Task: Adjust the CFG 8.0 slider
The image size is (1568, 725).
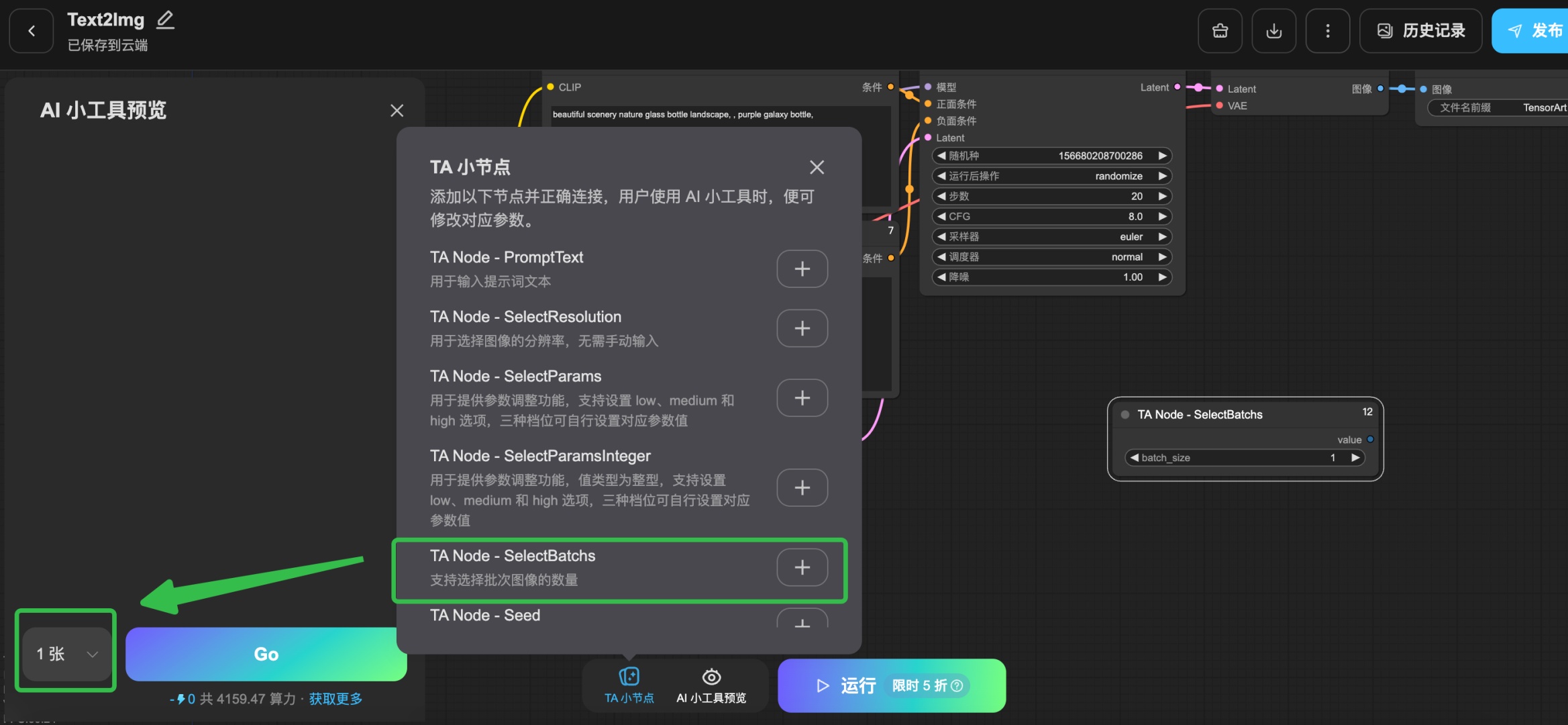Action: 1051,217
